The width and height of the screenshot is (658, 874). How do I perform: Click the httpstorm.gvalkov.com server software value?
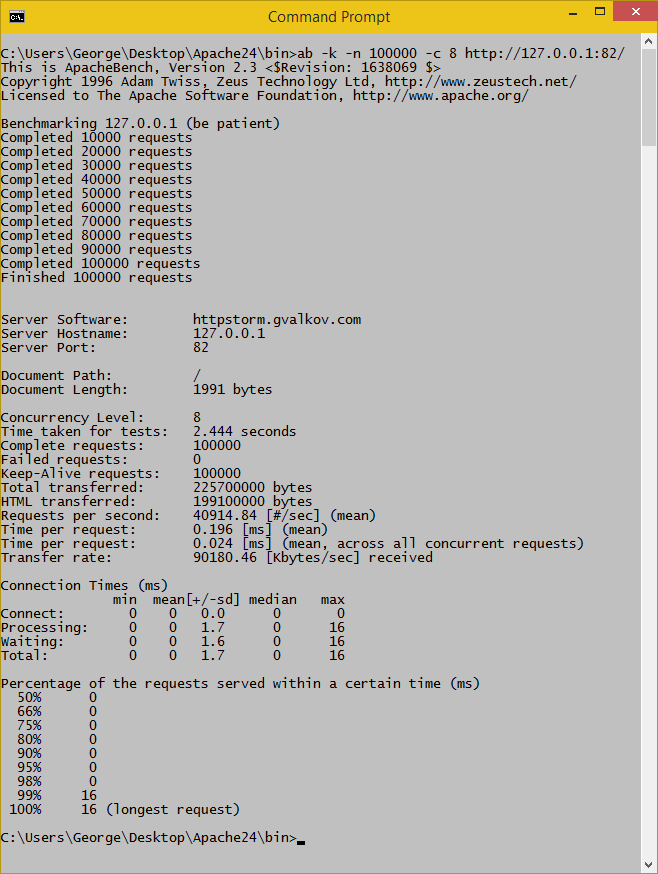point(276,320)
